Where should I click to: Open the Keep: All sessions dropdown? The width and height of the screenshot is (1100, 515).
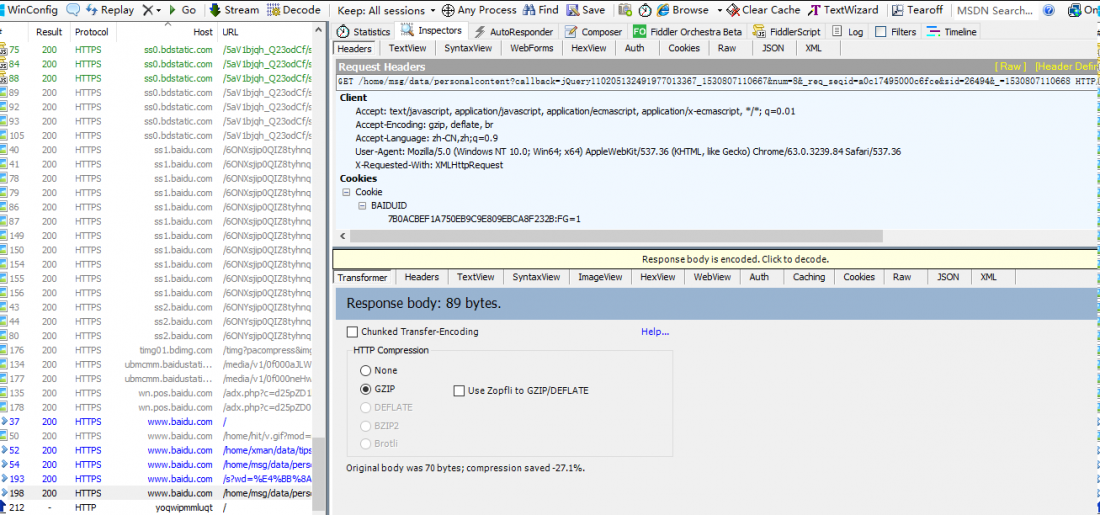click(x=386, y=11)
